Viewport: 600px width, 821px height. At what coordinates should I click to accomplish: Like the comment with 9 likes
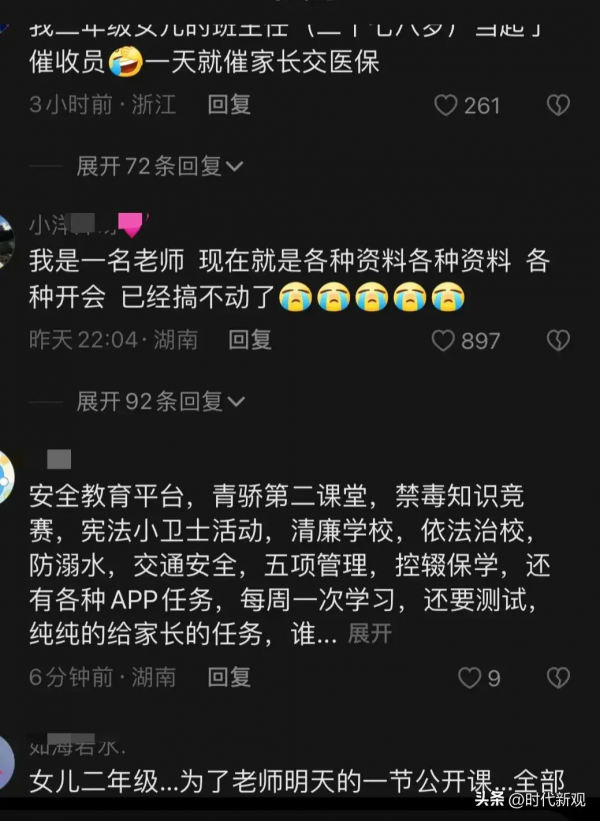(479, 678)
